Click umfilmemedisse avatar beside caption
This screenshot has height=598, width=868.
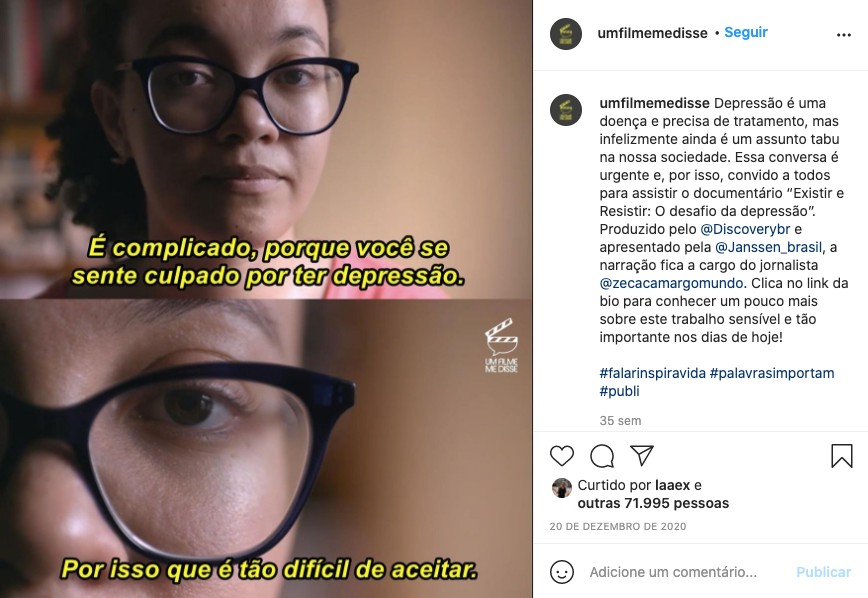[566, 110]
